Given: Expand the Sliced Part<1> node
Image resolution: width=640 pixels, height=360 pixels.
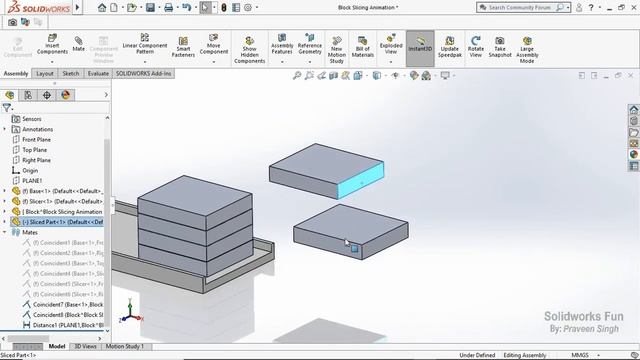Looking at the screenshot, I should click(x=4, y=222).
